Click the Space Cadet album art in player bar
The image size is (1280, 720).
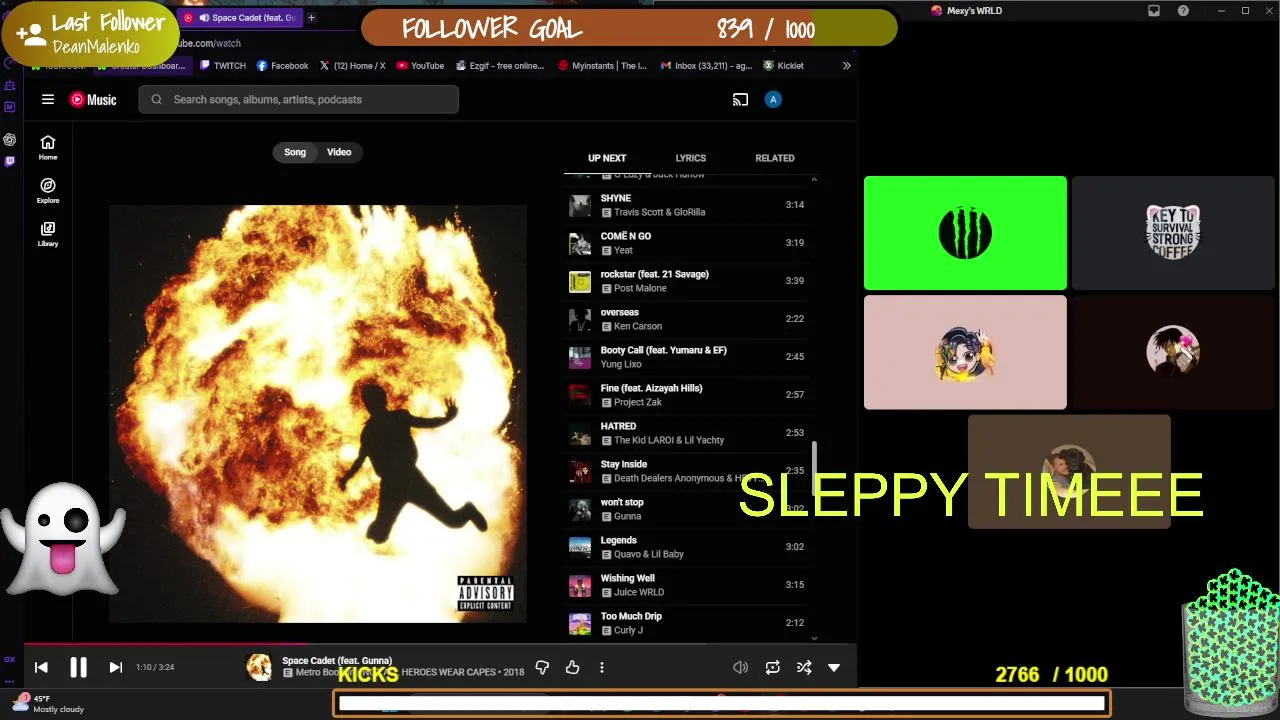259,667
